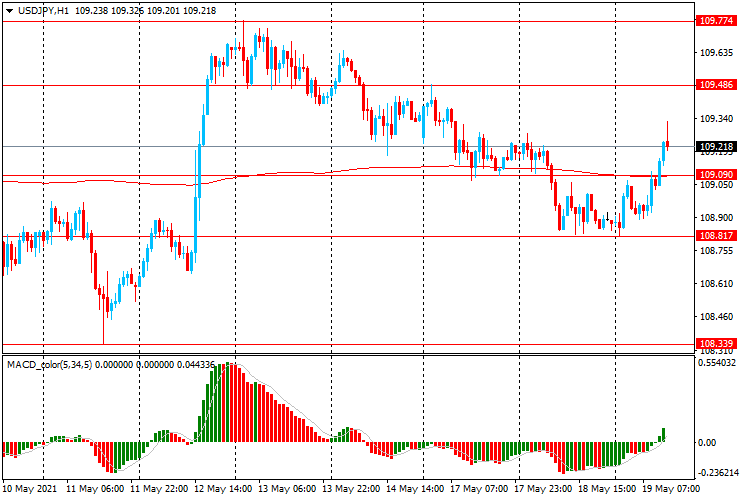Viewport: 740px width, 500px height.
Task: Click the USDJPY,H1 chart title text
Action: pos(42,9)
